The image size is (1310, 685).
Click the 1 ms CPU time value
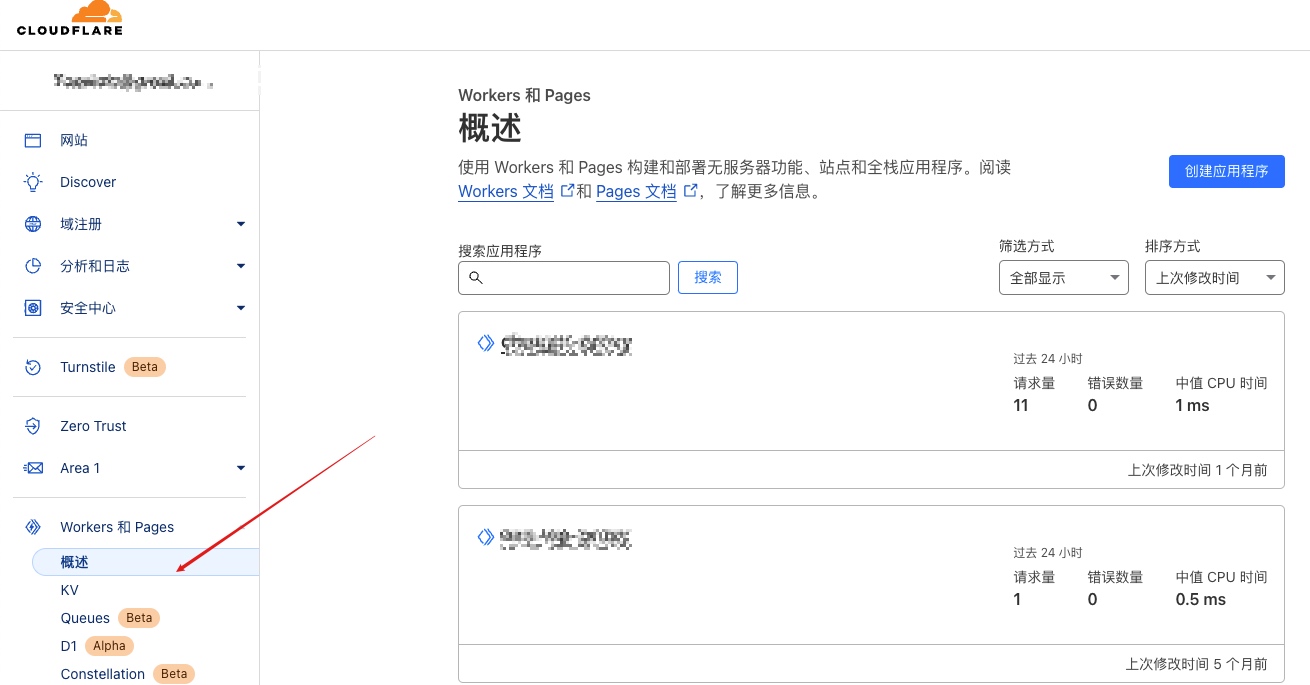1193,405
